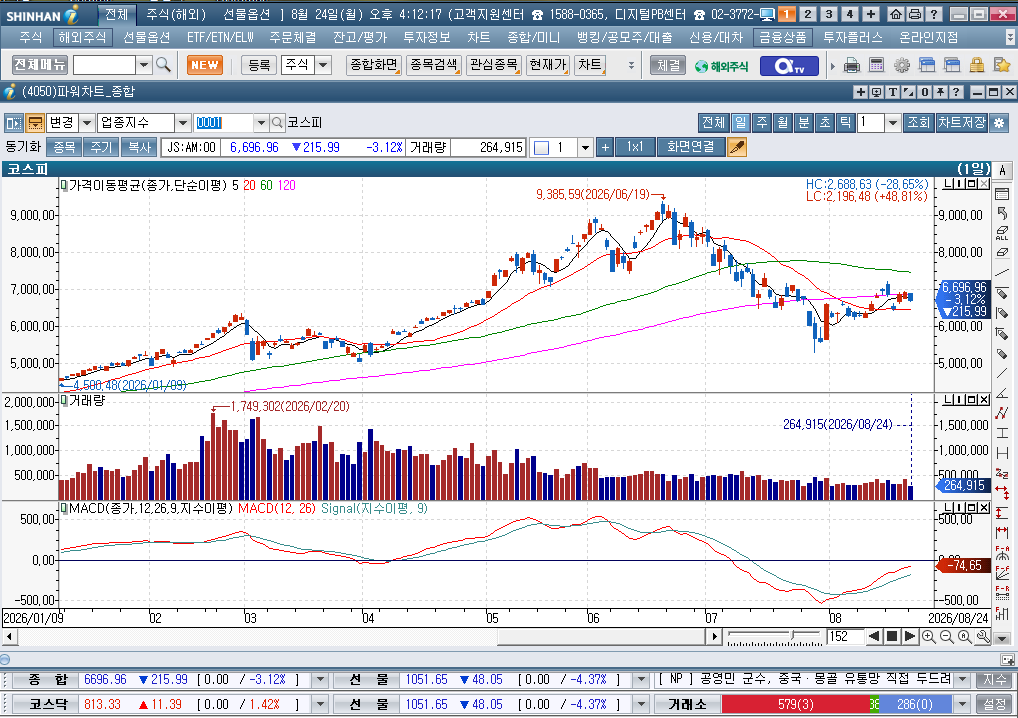Click the wrench settings icon below the chart

[983, 637]
